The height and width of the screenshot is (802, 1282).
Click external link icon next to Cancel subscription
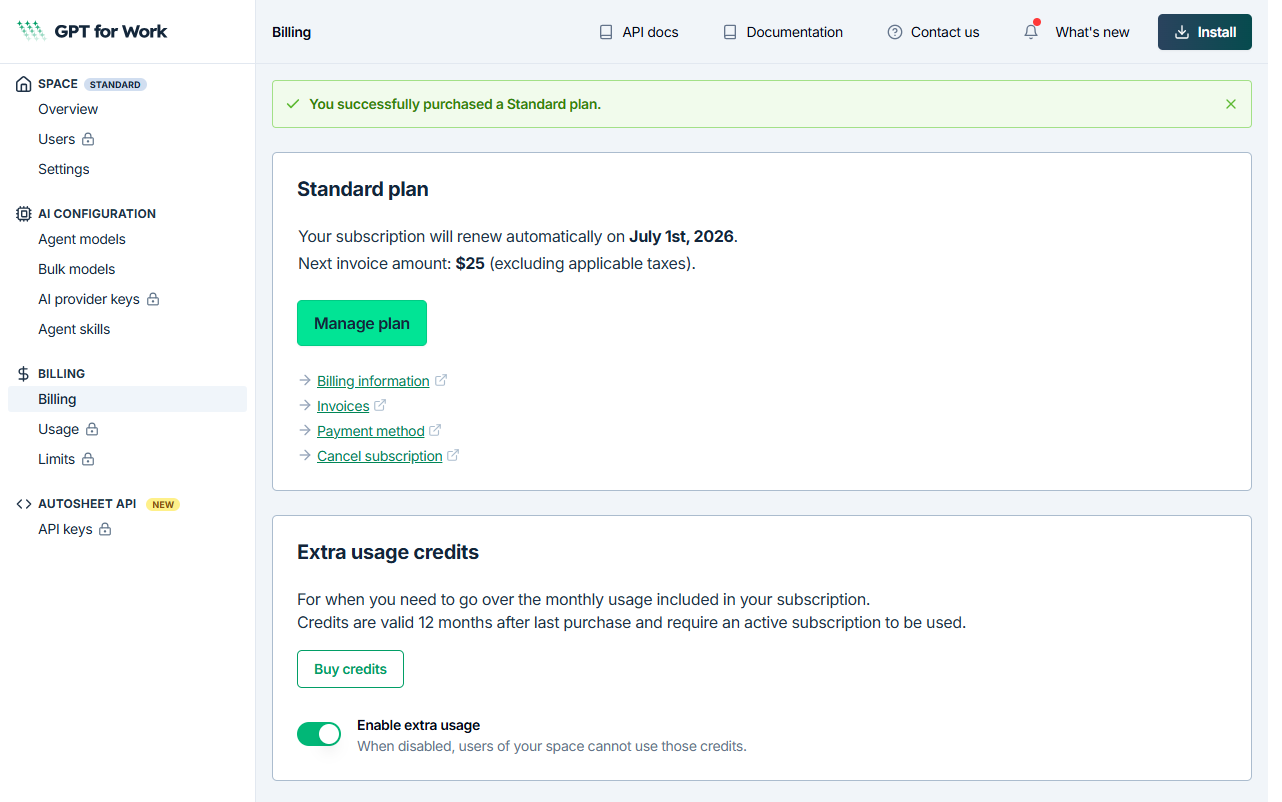[x=453, y=455]
